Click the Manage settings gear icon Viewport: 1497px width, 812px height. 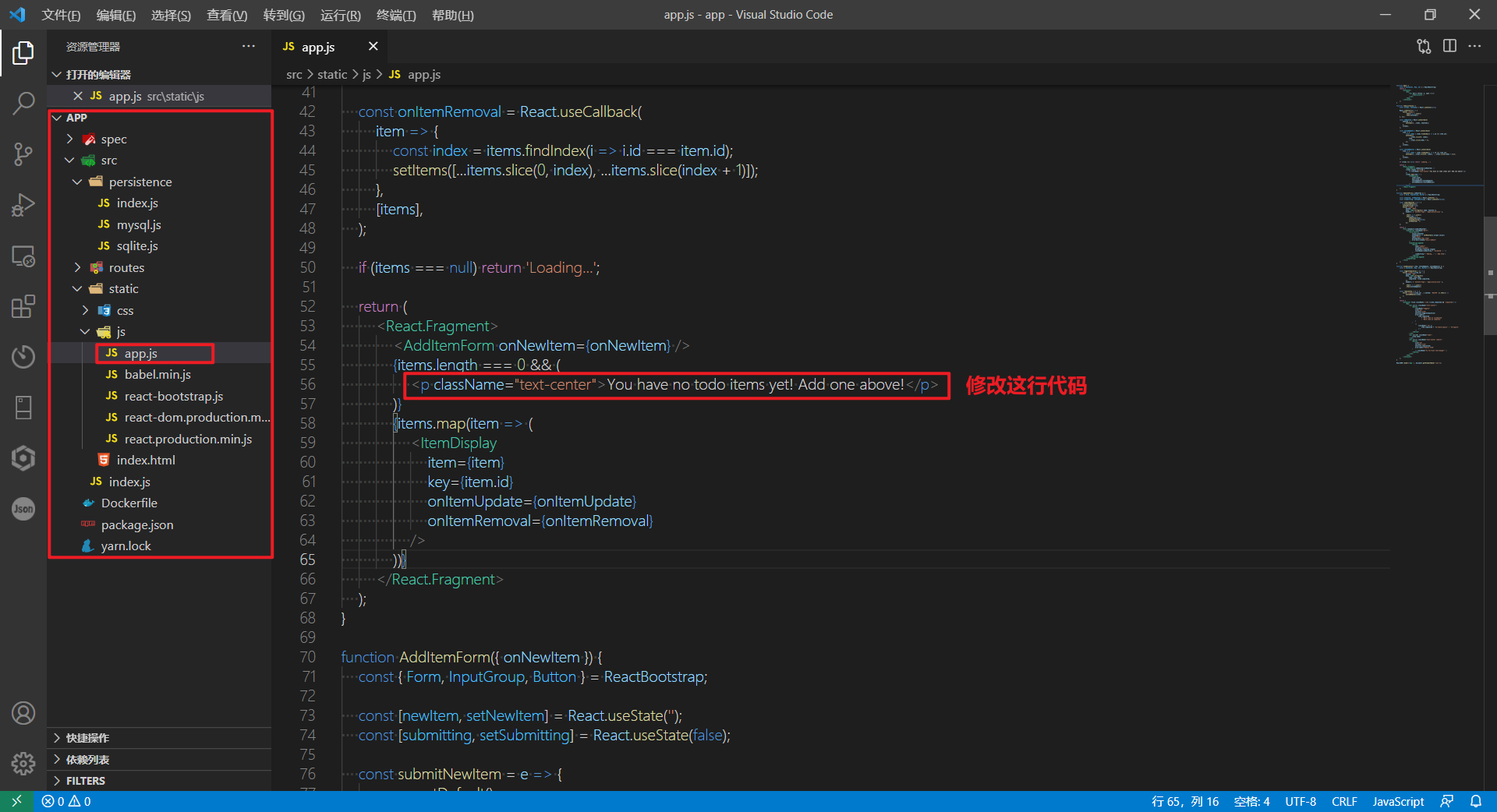(23, 763)
